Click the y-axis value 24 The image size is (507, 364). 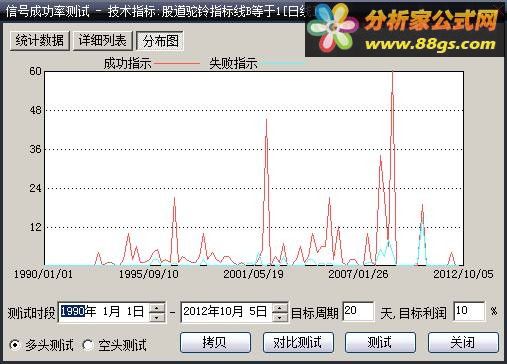click(x=36, y=188)
